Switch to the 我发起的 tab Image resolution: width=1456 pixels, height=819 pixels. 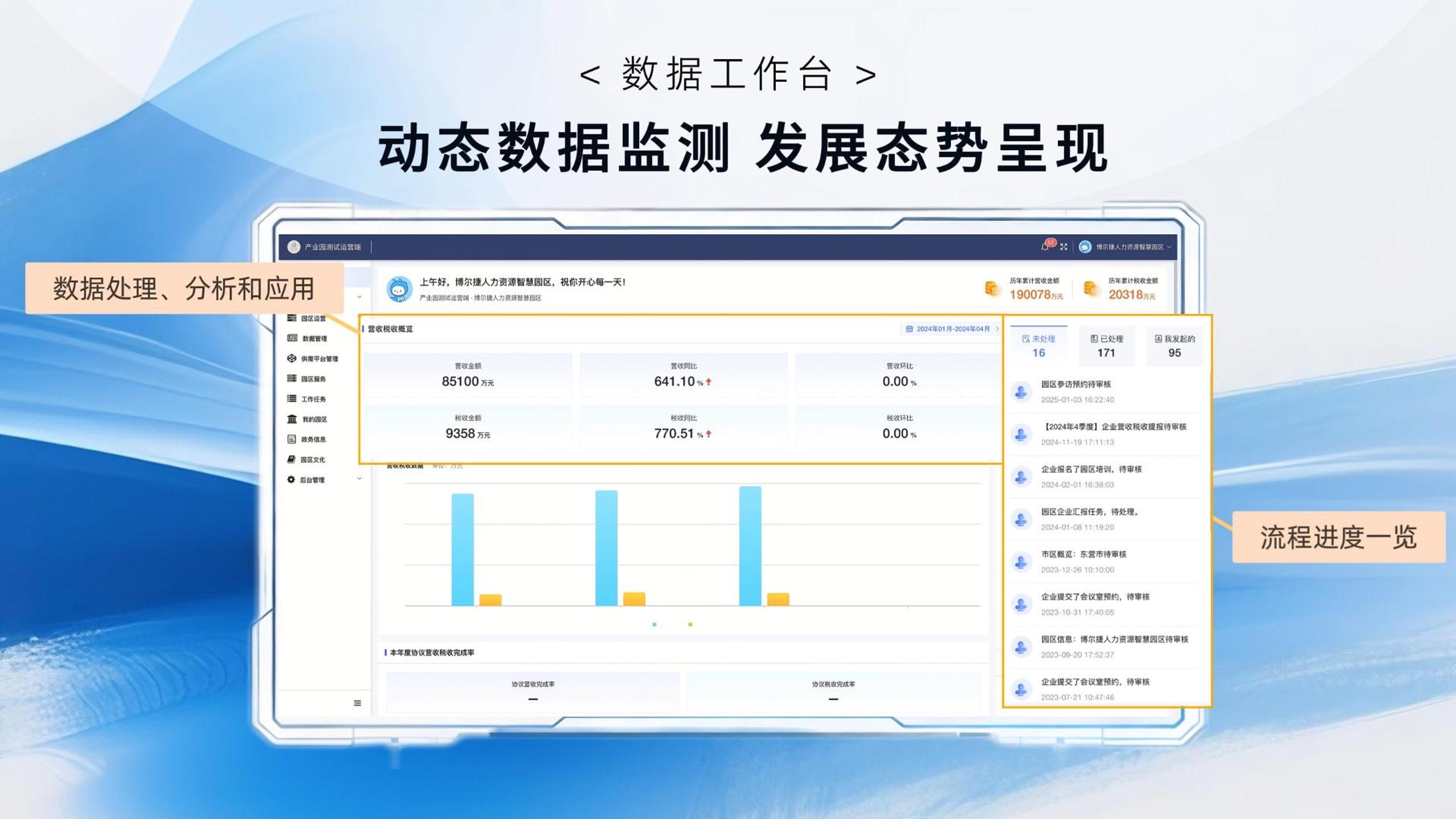pyautogui.click(x=1174, y=345)
